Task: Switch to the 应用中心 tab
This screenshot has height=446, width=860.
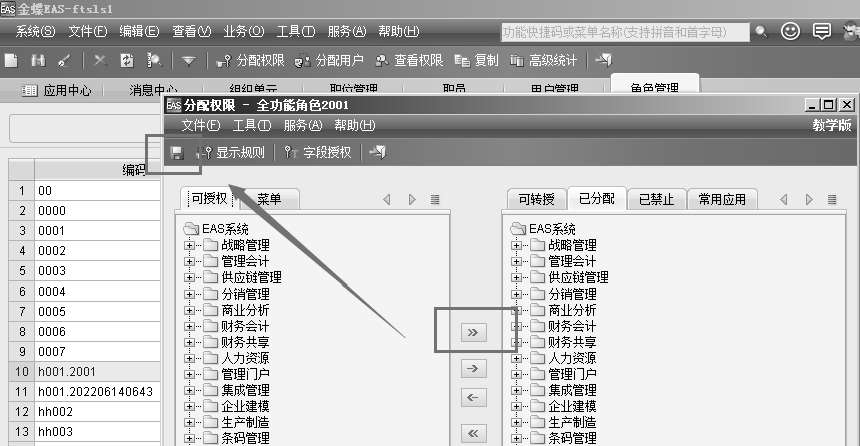Action: tap(56, 91)
